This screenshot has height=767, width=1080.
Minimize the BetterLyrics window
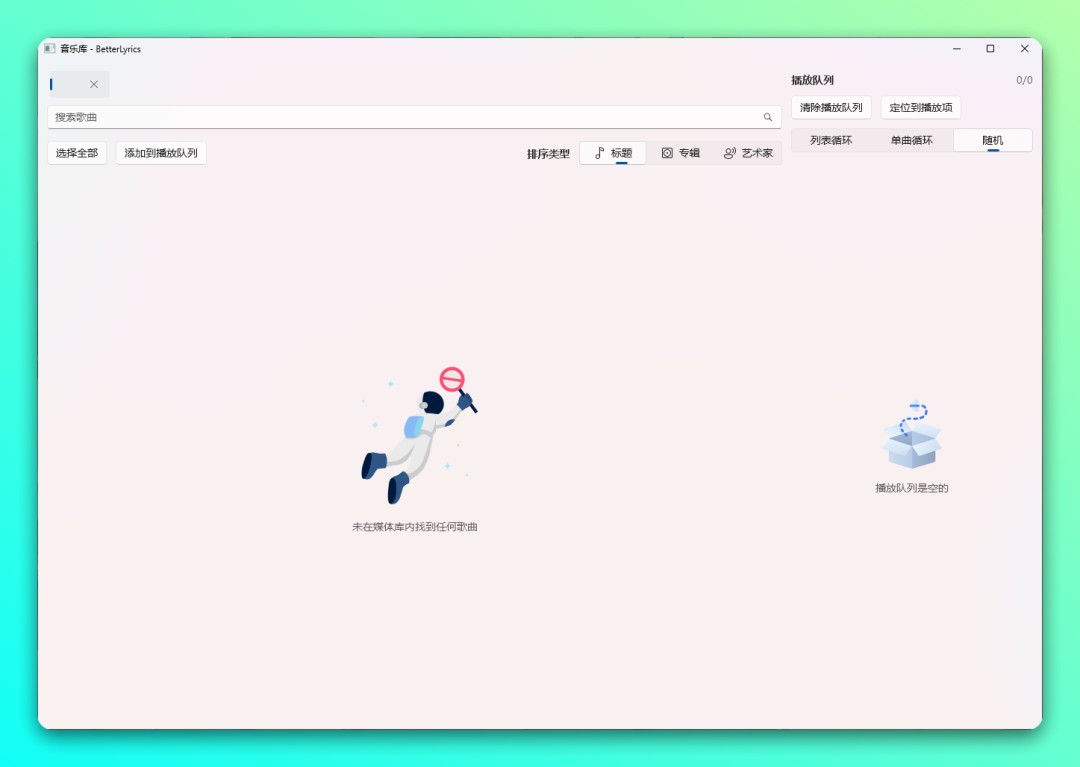click(x=957, y=48)
